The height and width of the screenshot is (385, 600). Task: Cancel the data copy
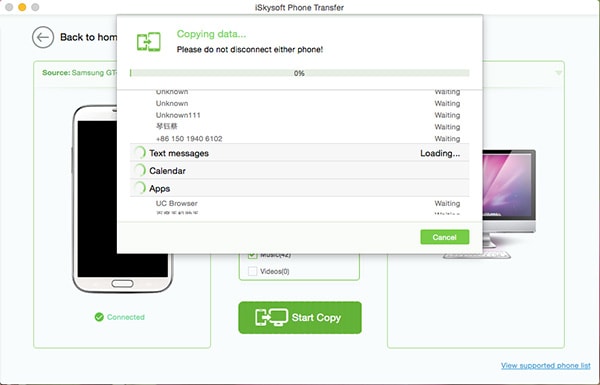click(445, 237)
